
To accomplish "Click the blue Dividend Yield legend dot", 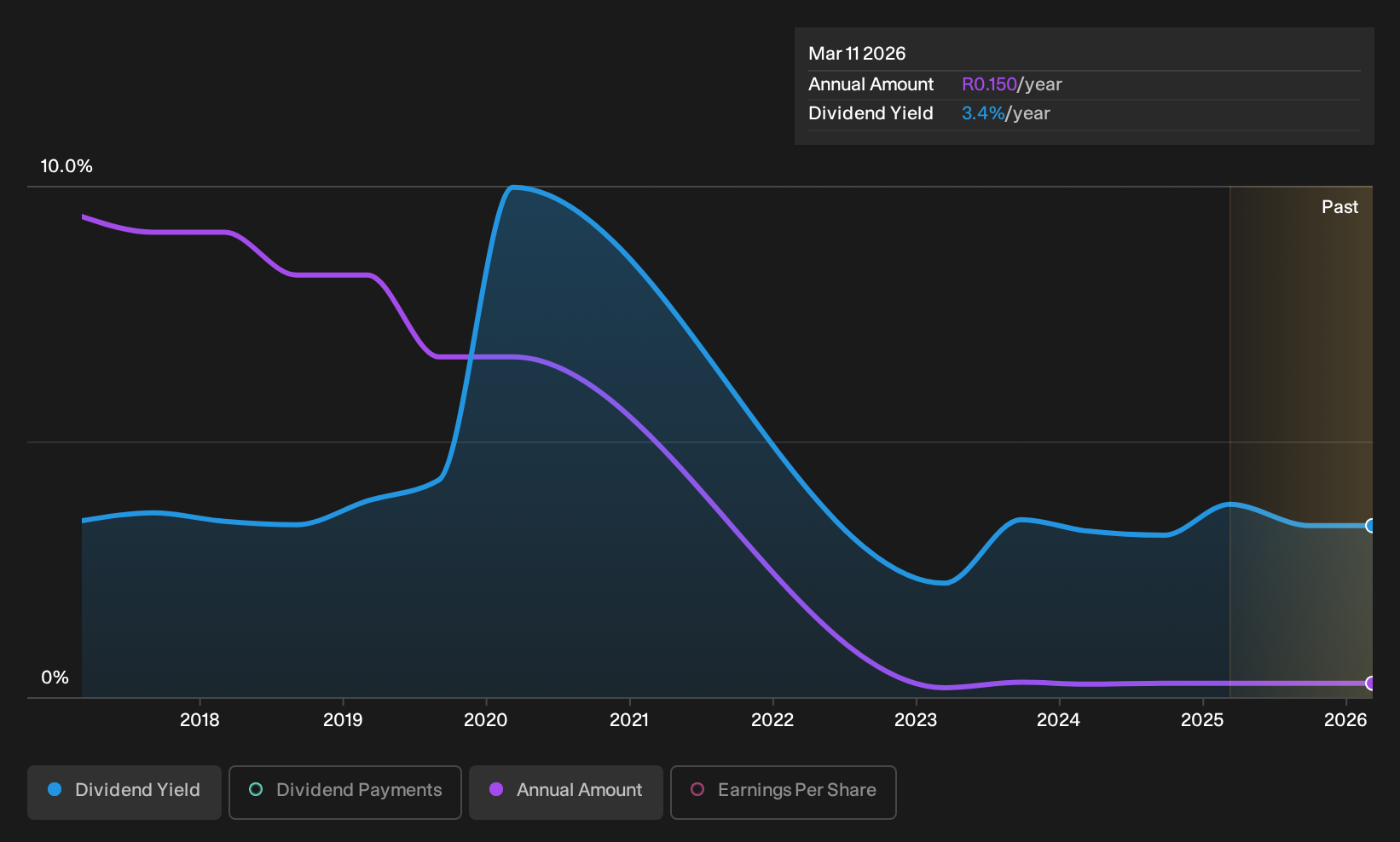I will (x=55, y=790).
